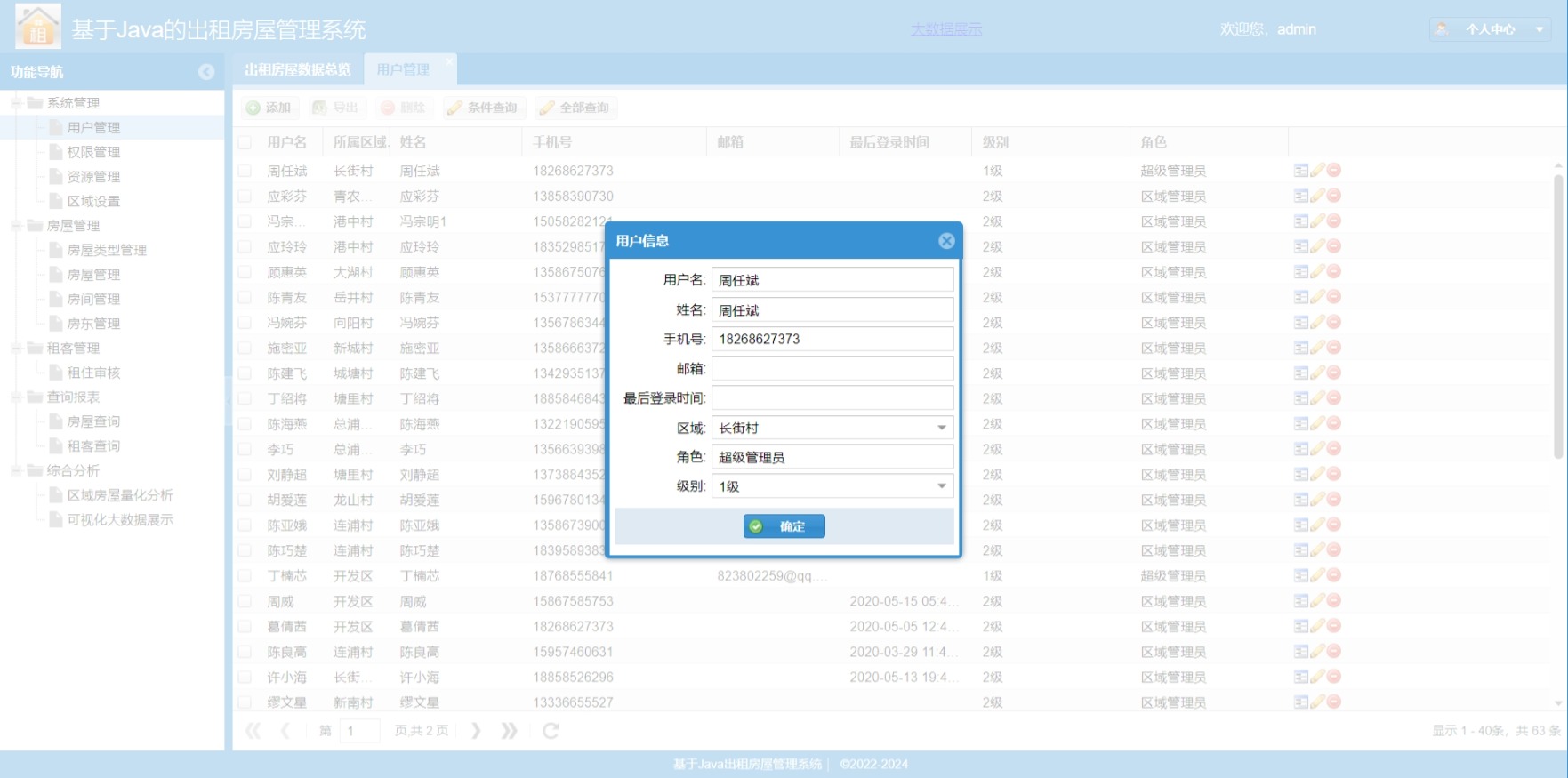
Task: Refresh the user table
Action: tap(551, 731)
